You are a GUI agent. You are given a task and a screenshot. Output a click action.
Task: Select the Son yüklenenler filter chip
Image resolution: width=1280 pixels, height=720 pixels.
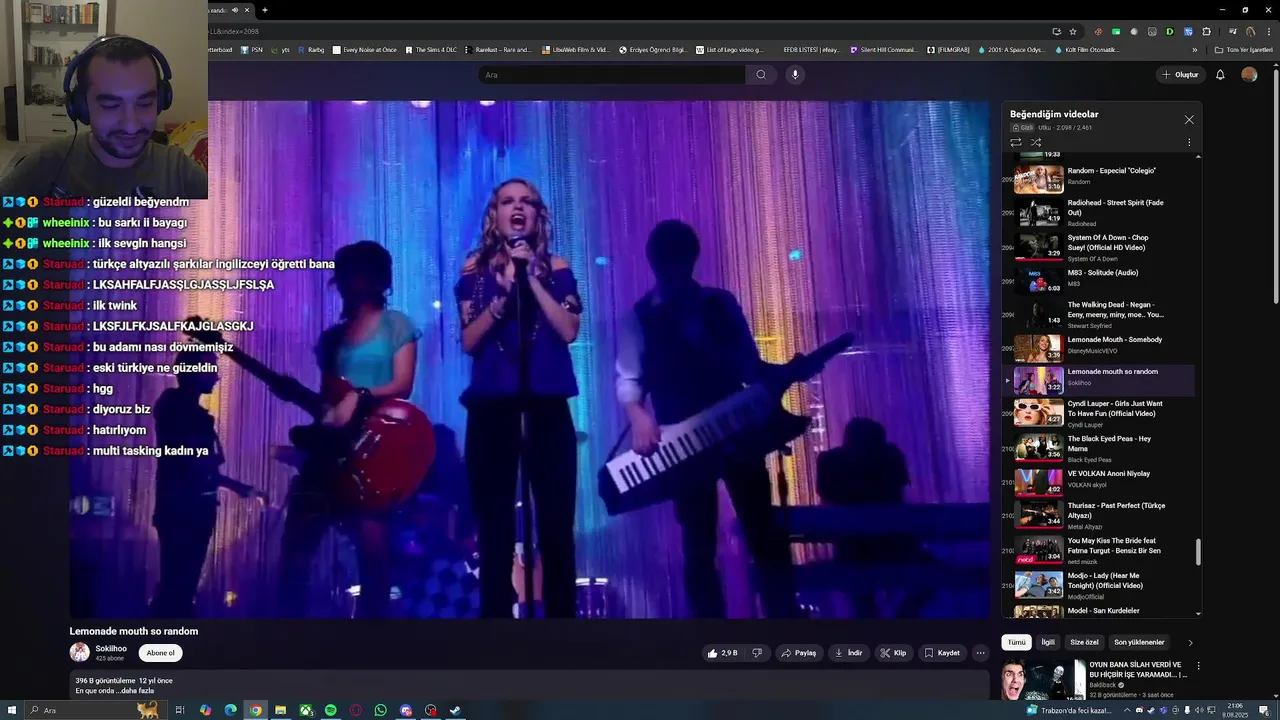[x=1139, y=642]
